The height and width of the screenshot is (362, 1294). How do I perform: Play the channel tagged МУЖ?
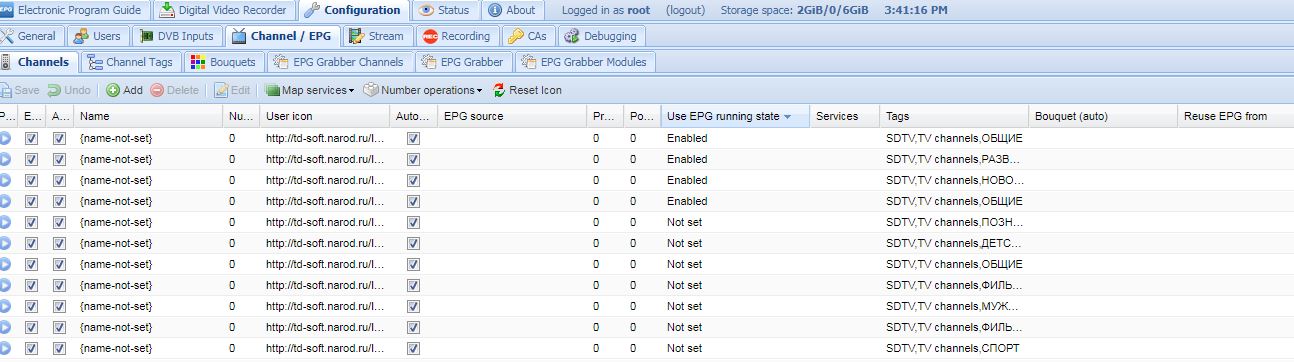[6, 306]
